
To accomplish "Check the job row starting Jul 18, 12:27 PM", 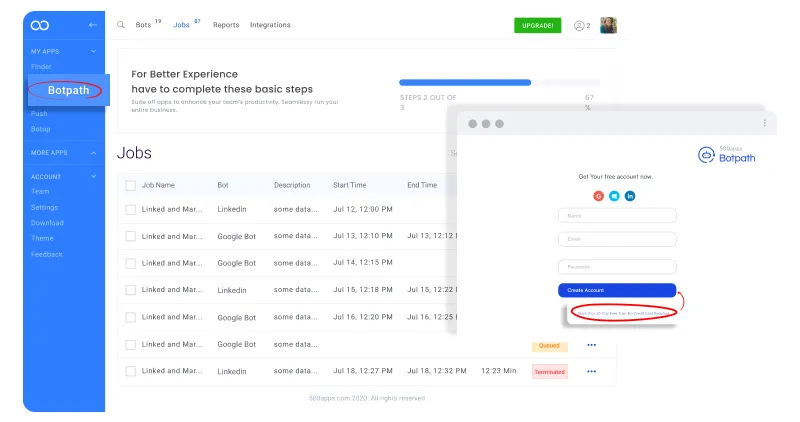I will click(x=131, y=371).
